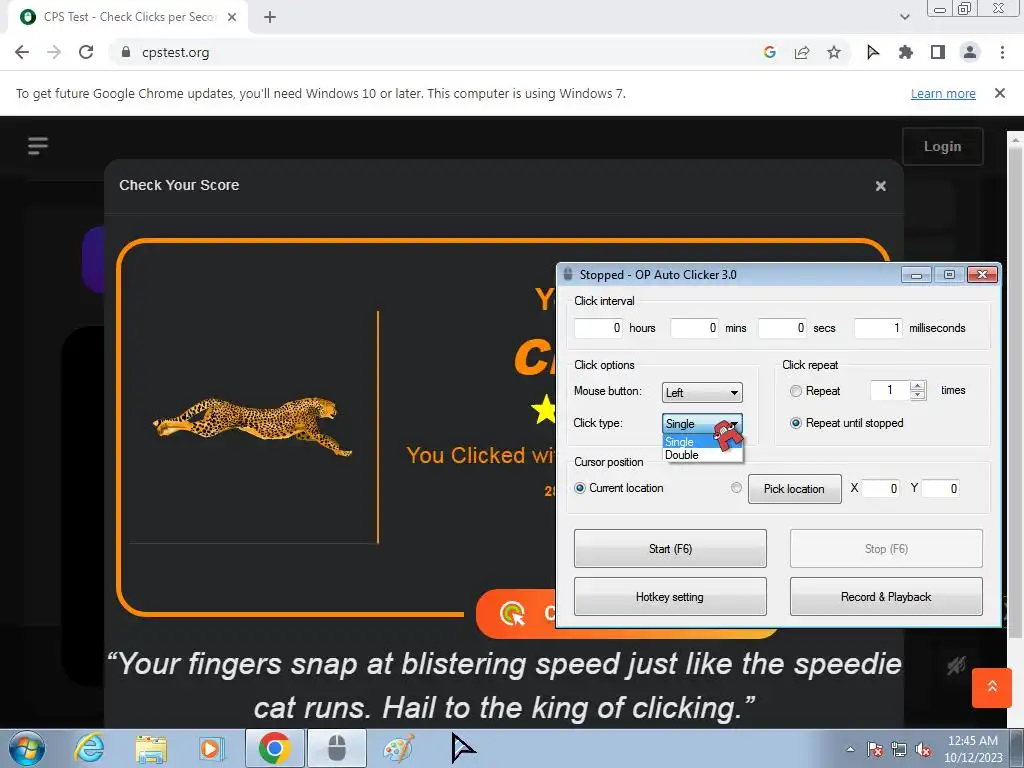Switch to OP Auto Clicker taskbar icon
Image resolution: width=1024 pixels, height=768 pixels.
coord(337,749)
